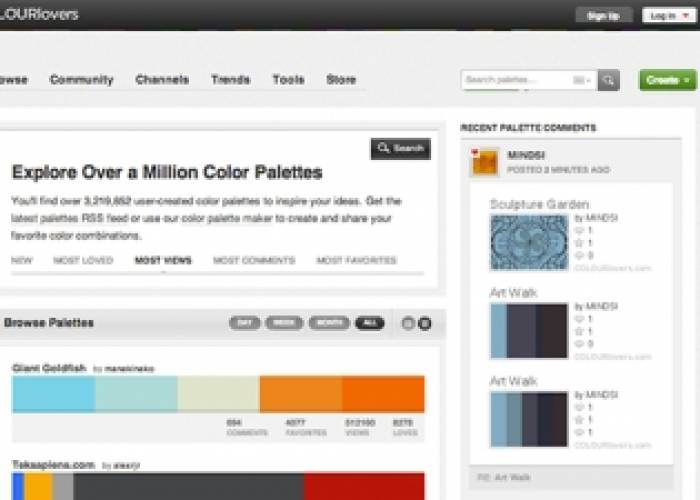Select the MOST LOVED tab
This screenshot has width=700, height=500.
tap(83, 260)
